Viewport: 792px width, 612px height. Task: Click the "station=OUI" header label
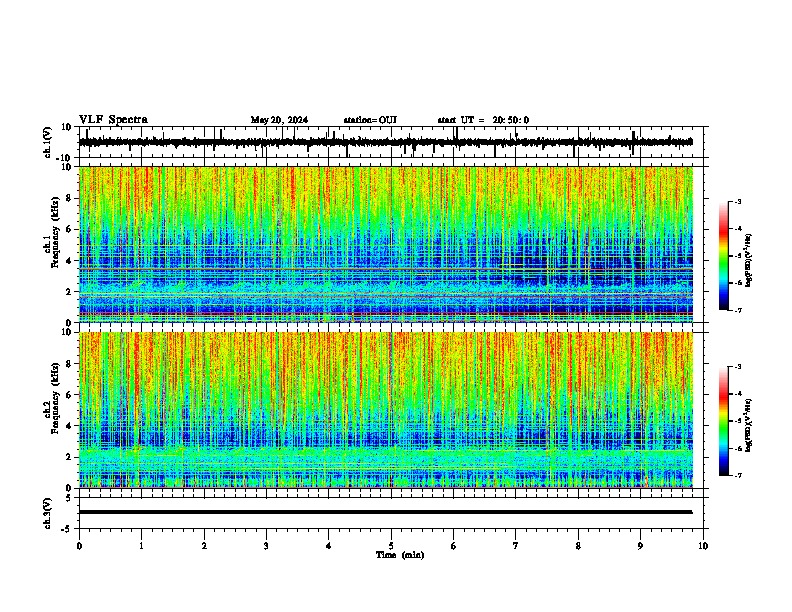370,120
